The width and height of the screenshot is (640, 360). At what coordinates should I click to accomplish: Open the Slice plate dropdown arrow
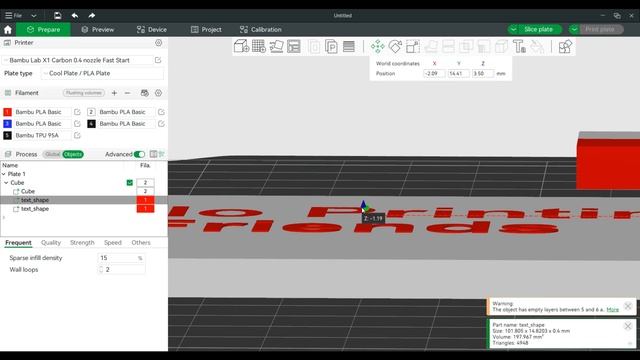pos(513,29)
